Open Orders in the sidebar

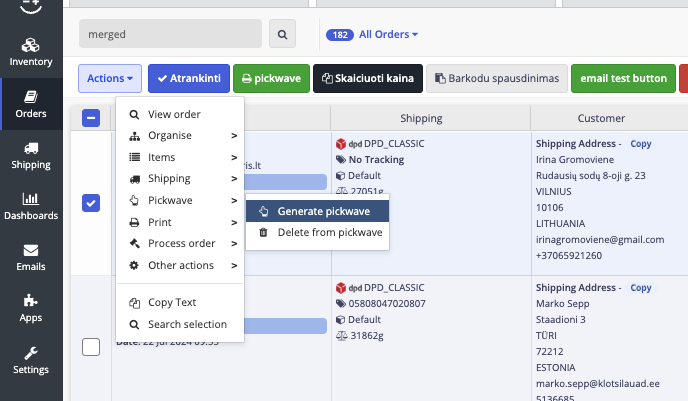tap(30, 104)
